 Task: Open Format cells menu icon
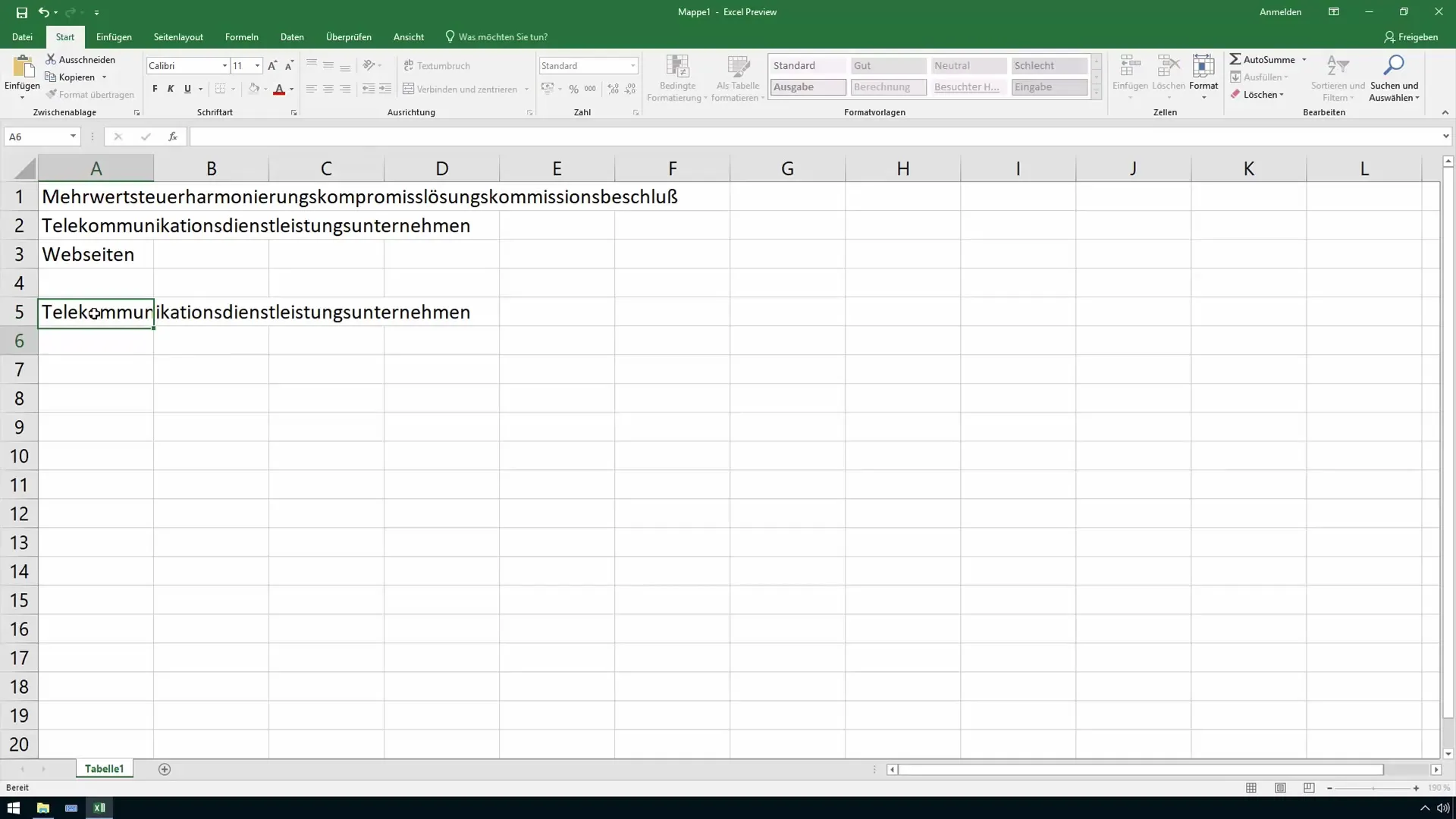coord(1203,66)
